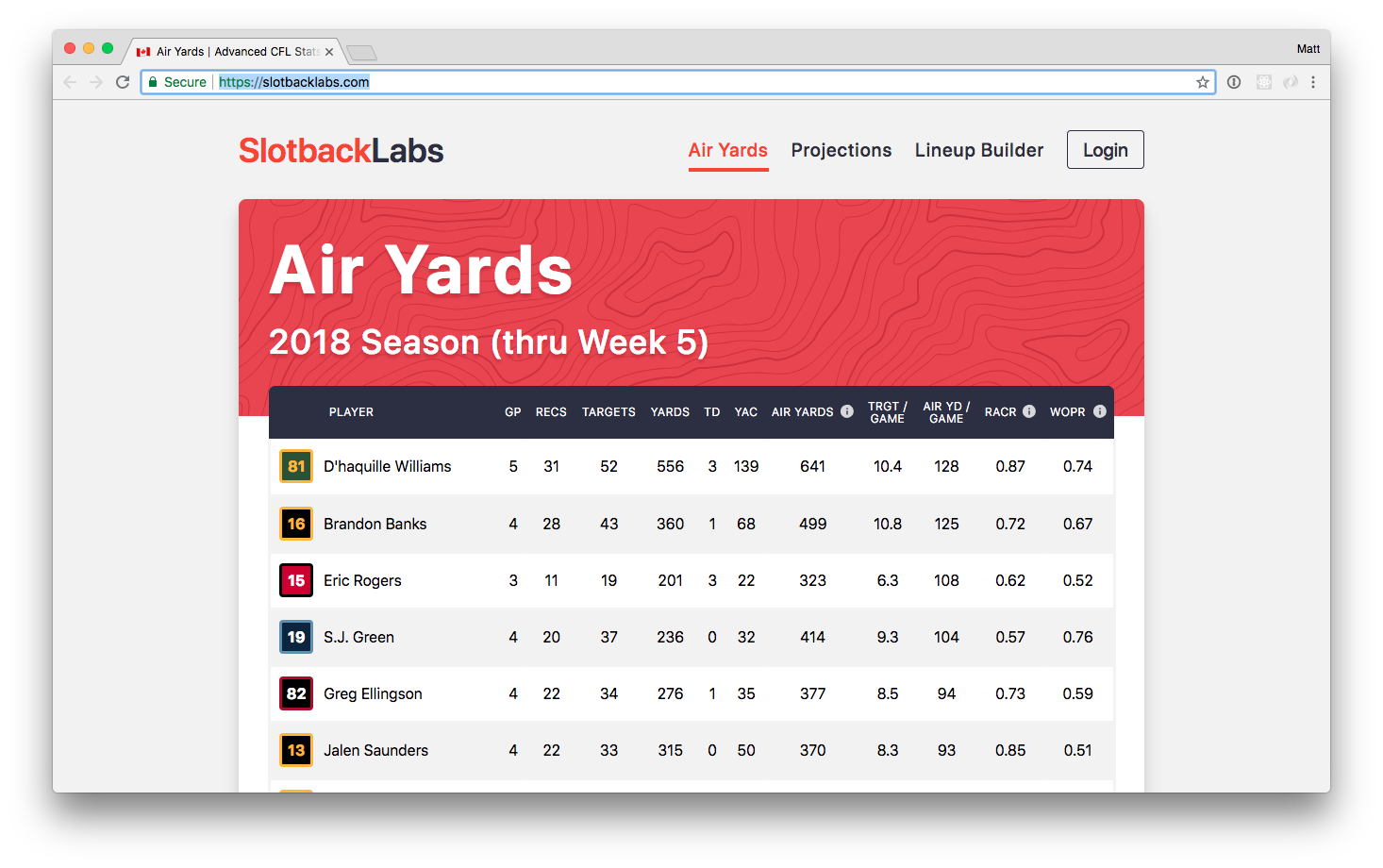Click Eric Rogers' WOPR value 0.52
Image resolution: width=1383 pixels, height=868 pixels.
coord(1078,580)
